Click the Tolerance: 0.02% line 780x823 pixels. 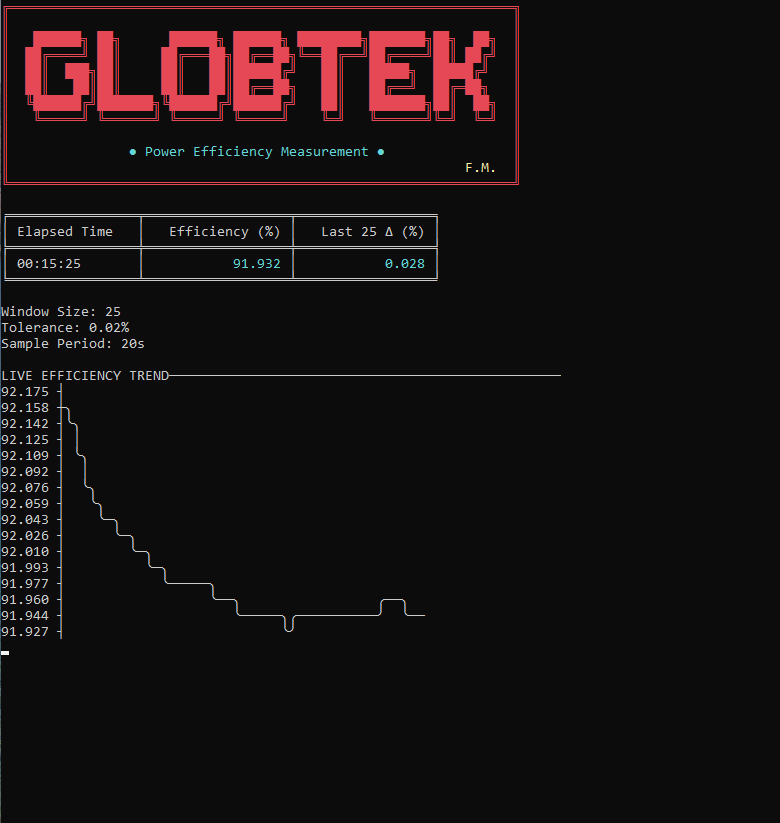[65, 328]
